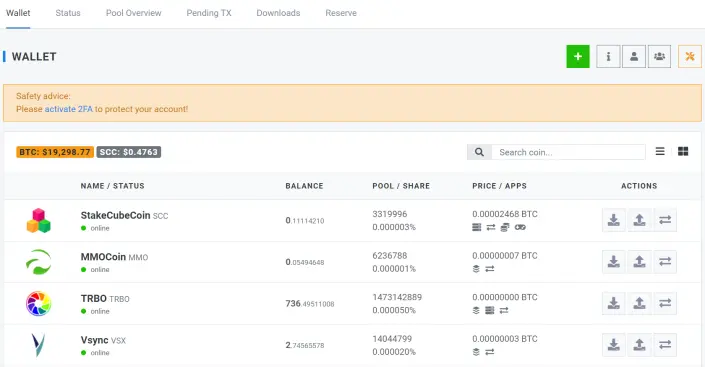705x367 pixels.
Task: Open StakeCubeCoin masternode server app icon
Action: (x=477, y=227)
